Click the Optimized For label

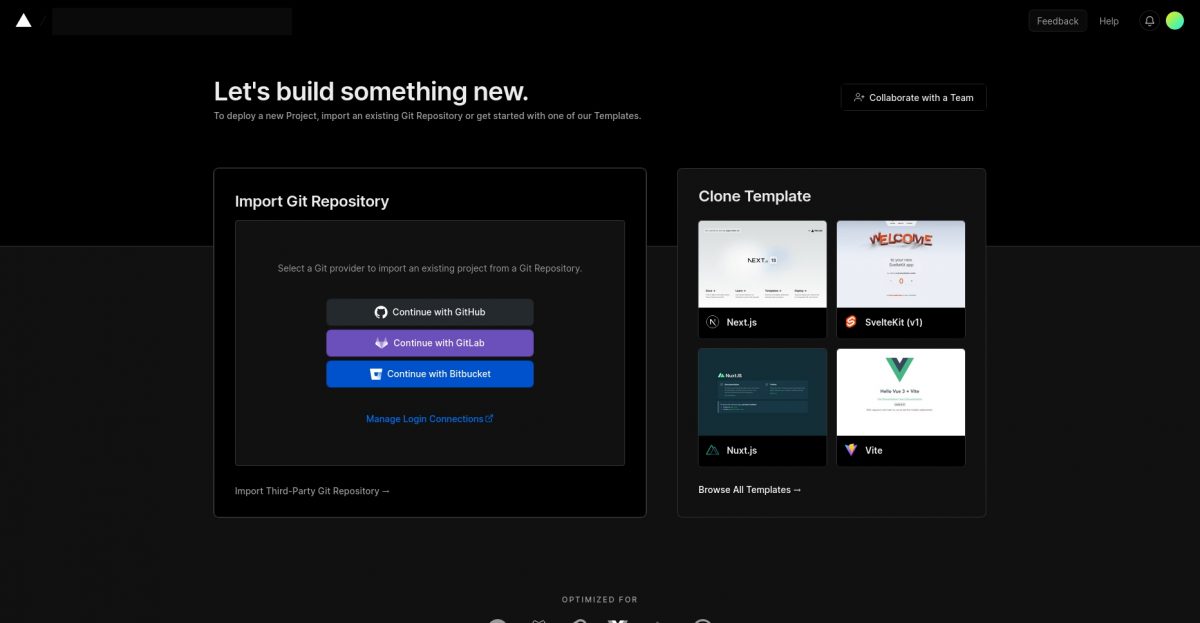tap(600, 600)
